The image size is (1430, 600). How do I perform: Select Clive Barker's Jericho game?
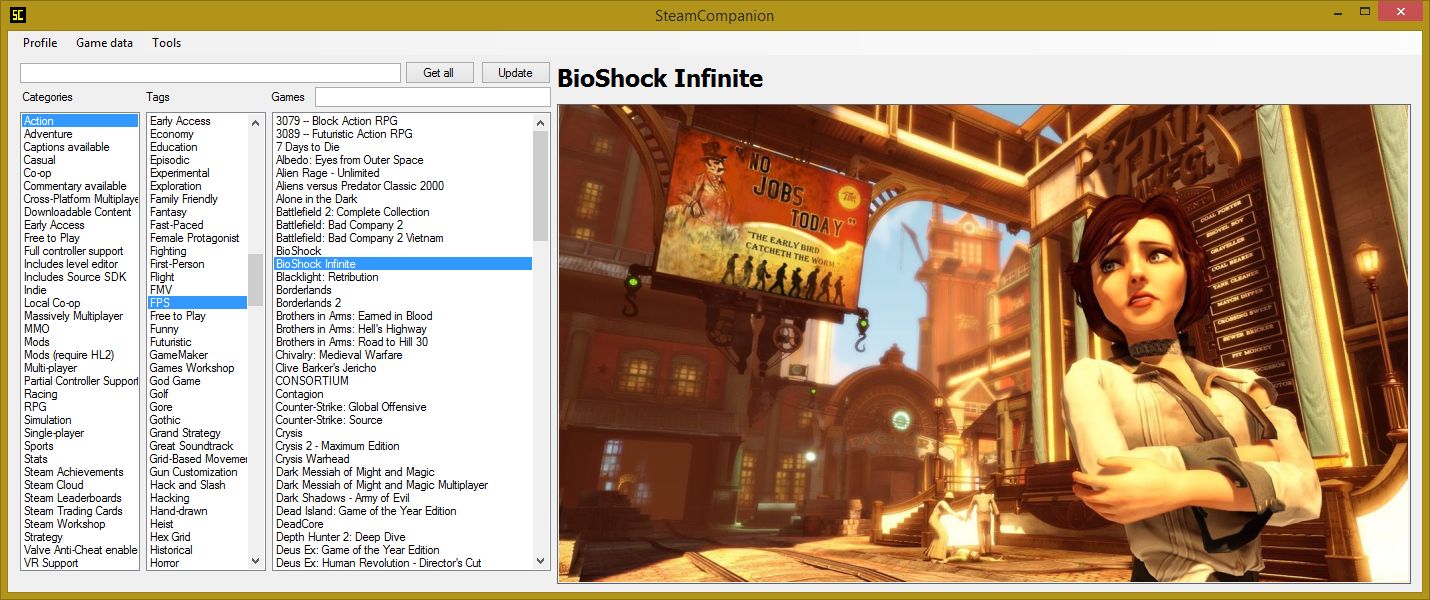(x=403, y=368)
